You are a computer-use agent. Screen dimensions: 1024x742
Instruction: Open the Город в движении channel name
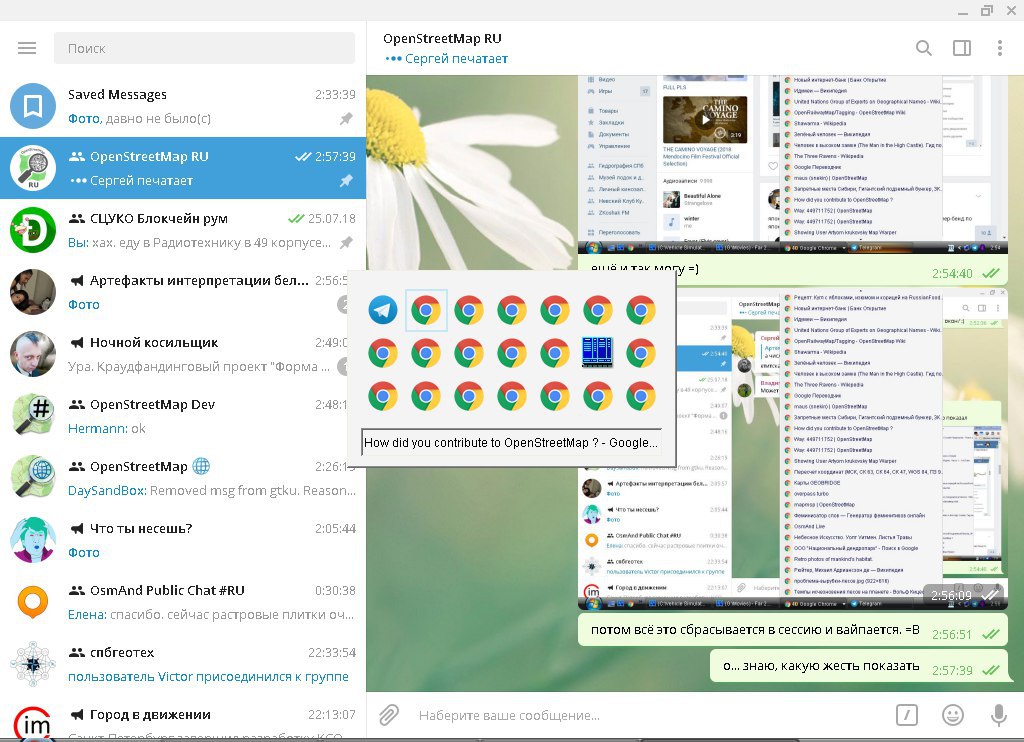(150, 715)
